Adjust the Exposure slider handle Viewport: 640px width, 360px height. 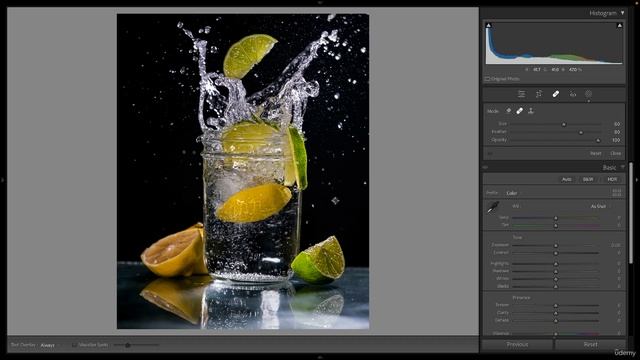(556, 245)
